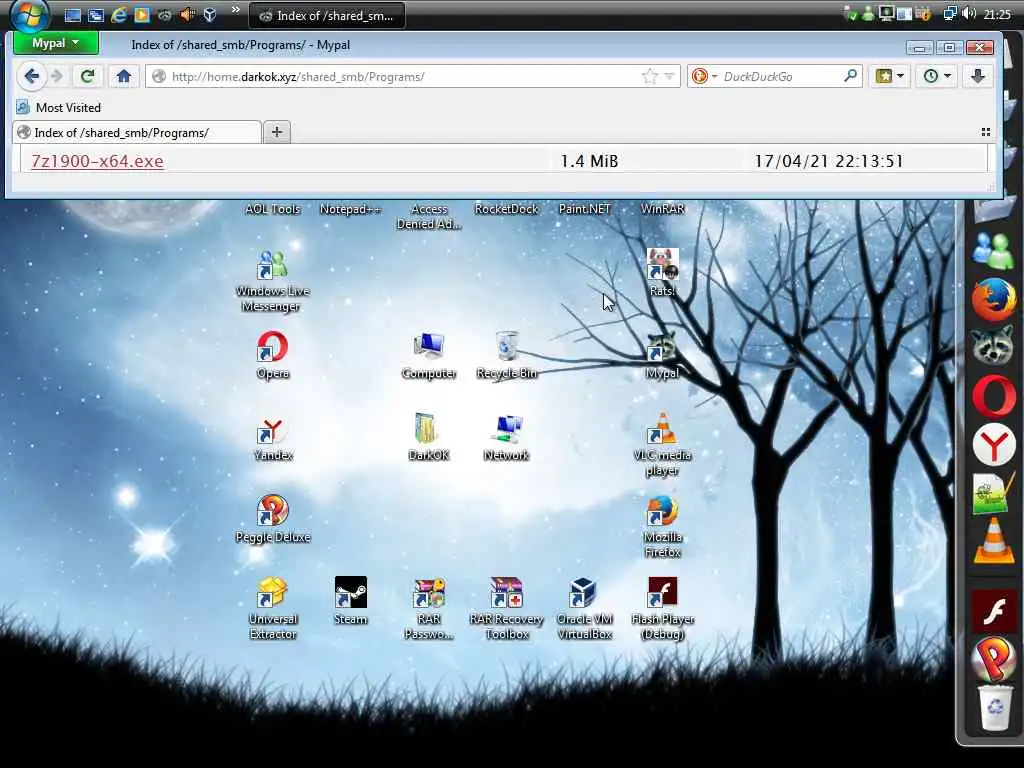
Task: Open the volume speaker tray icon
Action: 969,14
